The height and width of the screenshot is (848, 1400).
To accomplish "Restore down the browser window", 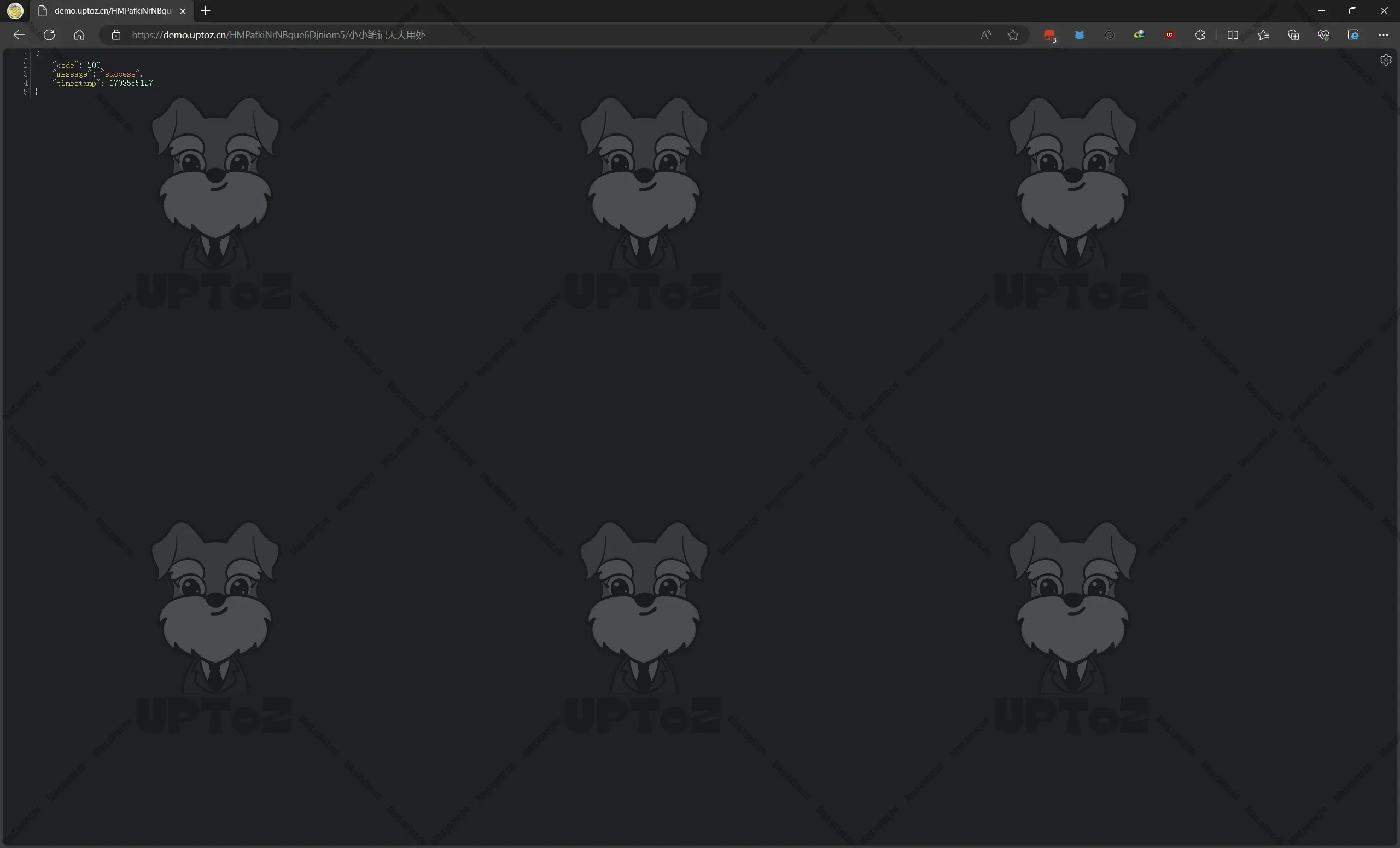I will pos(1353,11).
